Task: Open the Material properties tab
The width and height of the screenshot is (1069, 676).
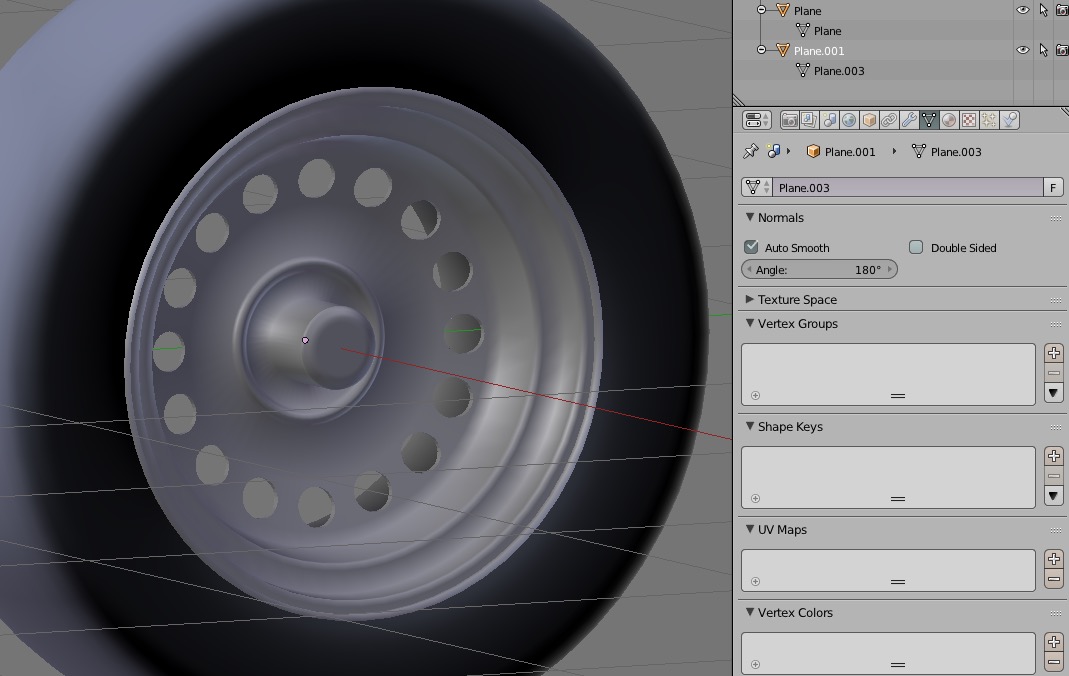Action: 948,121
